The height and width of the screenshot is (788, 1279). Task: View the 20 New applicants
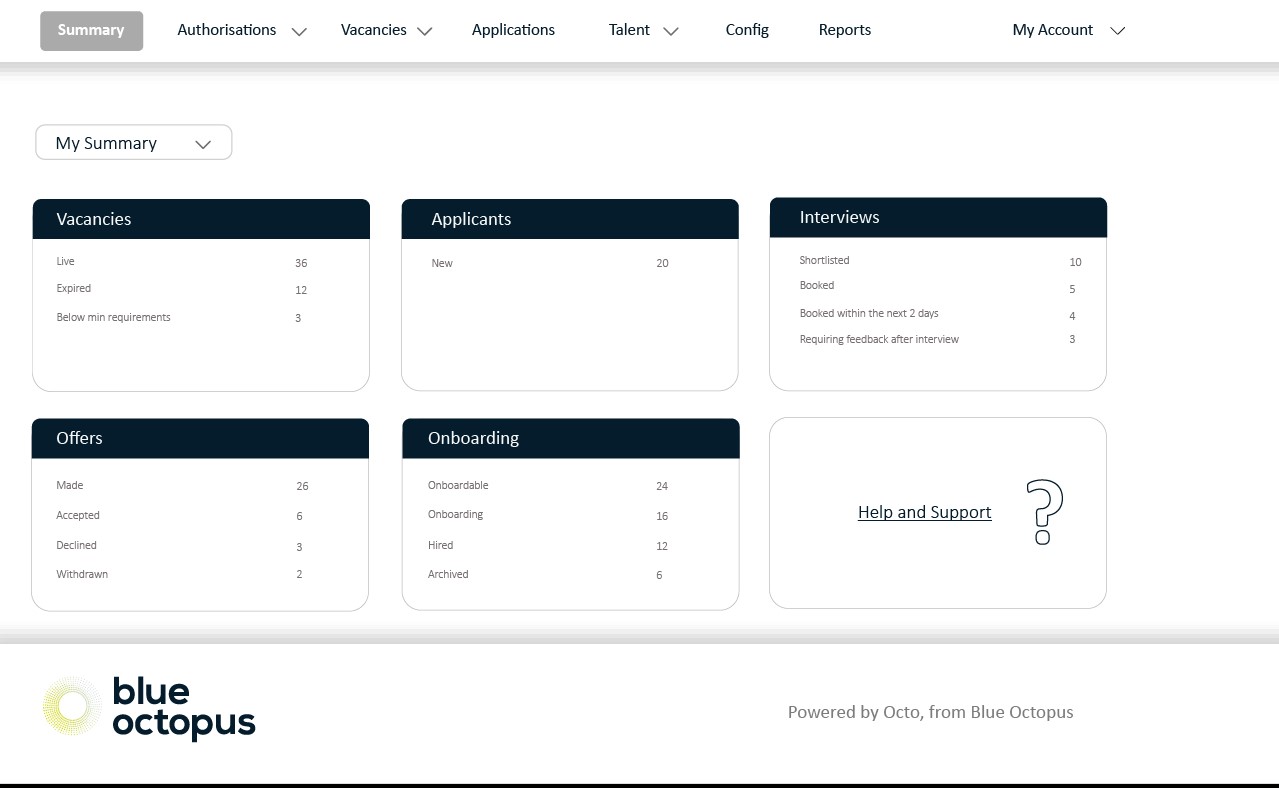click(550, 263)
